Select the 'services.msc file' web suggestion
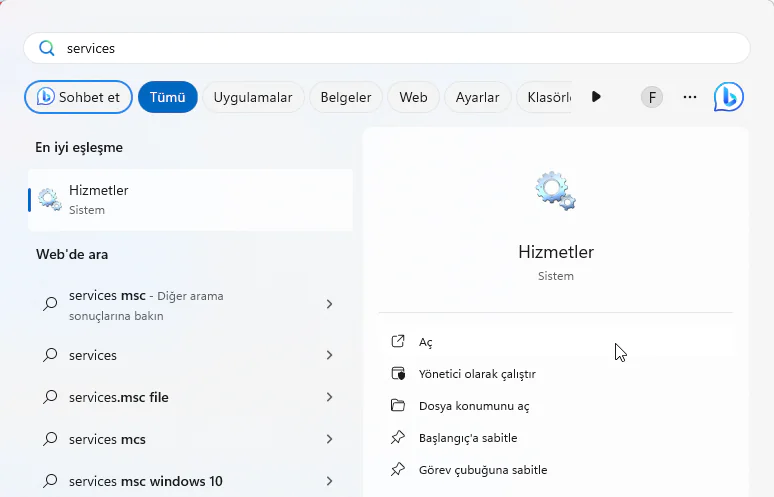Image resolution: width=774 pixels, height=497 pixels. pyautogui.click(x=191, y=397)
